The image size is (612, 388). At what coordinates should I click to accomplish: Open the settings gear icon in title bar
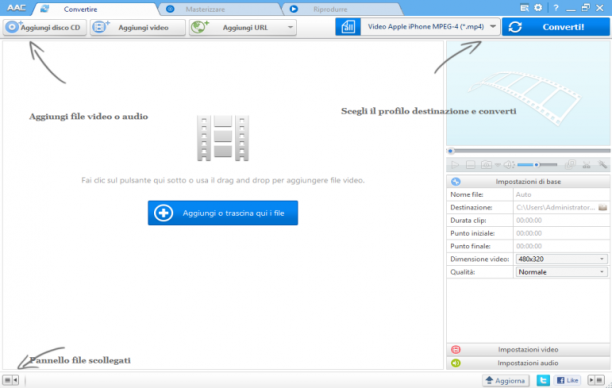point(538,8)
